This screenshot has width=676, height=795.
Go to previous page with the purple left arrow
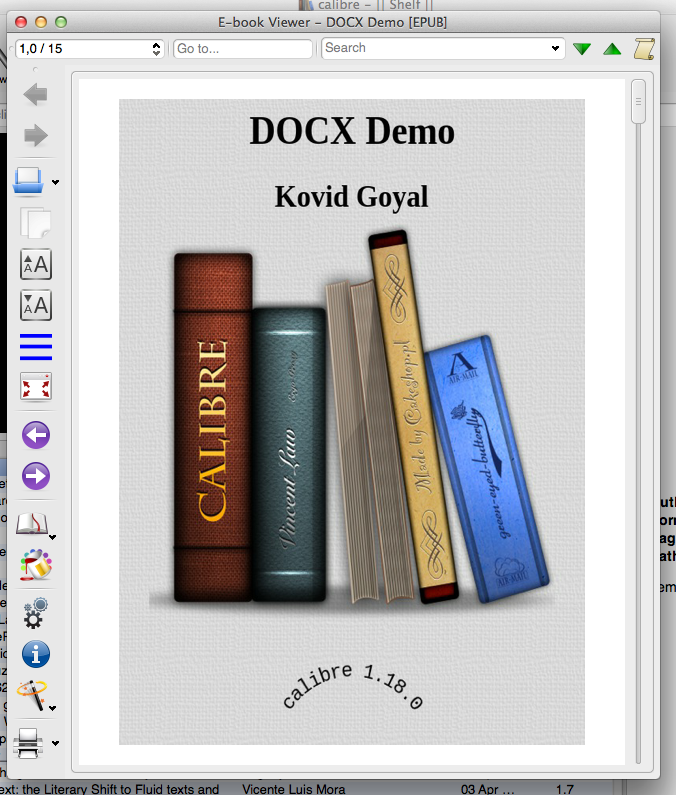[x=35, y=435]
